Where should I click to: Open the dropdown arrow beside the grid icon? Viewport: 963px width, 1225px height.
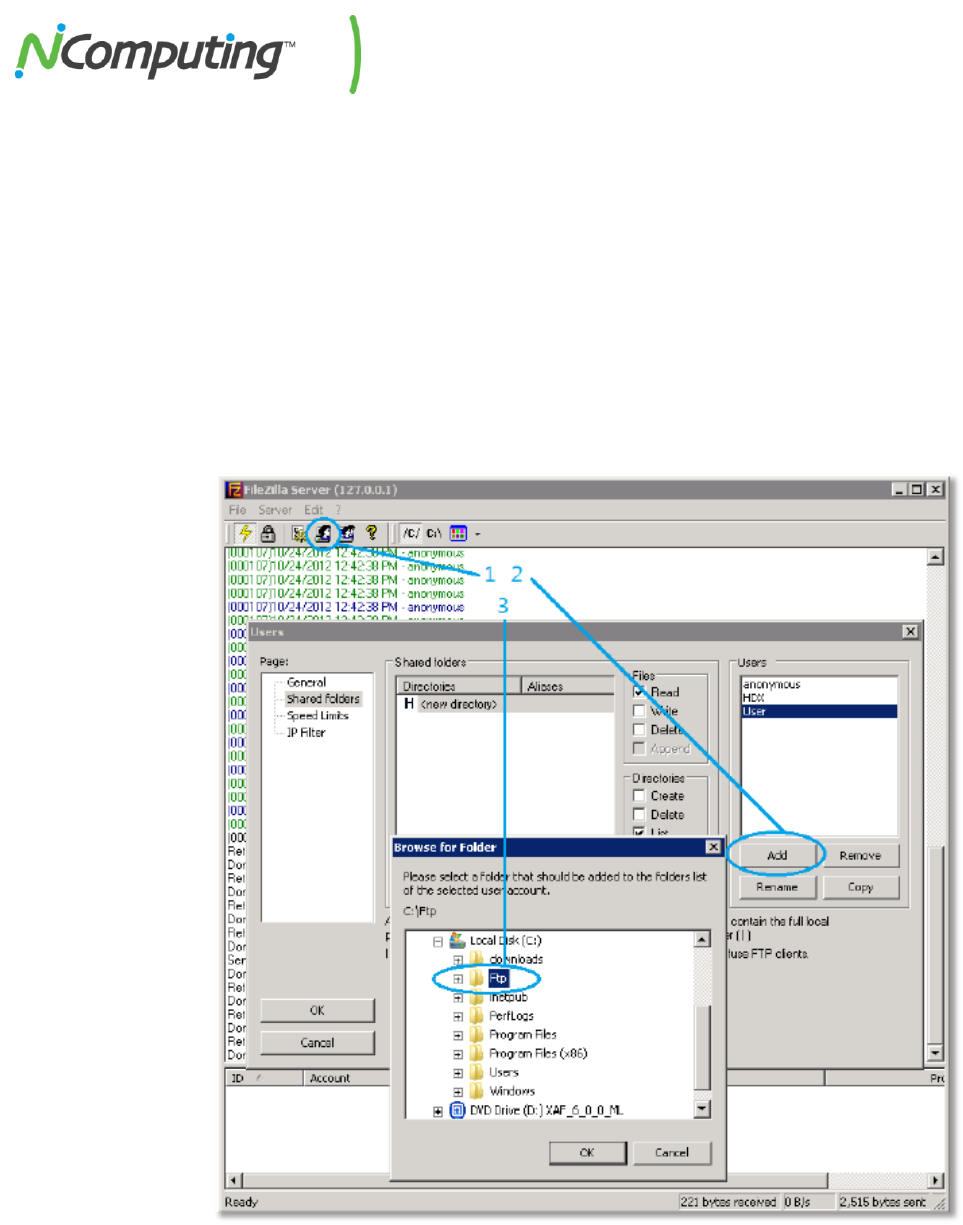(x=477, y=535)
